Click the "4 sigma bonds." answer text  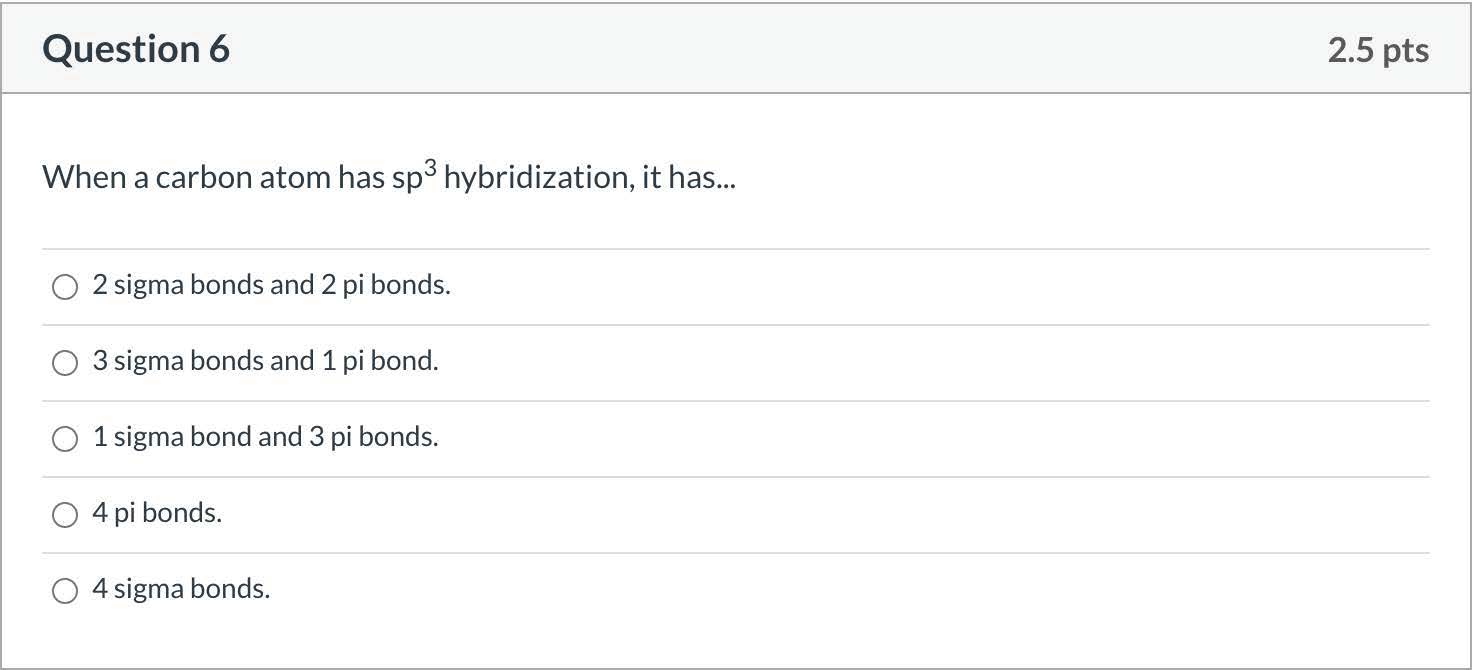(x=181, y=590)
